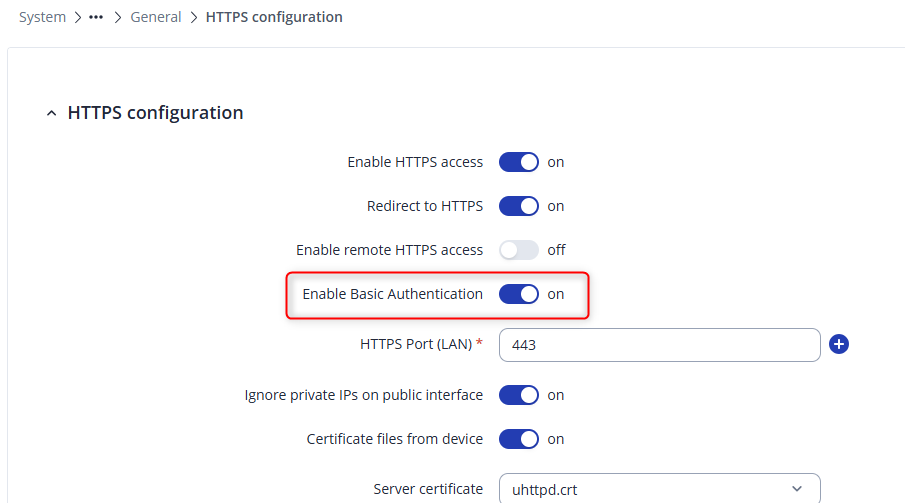The width and height of the screenshot is (905, 503).
Task: Open General in the breadcrumb path
Action: pos(156,17)
